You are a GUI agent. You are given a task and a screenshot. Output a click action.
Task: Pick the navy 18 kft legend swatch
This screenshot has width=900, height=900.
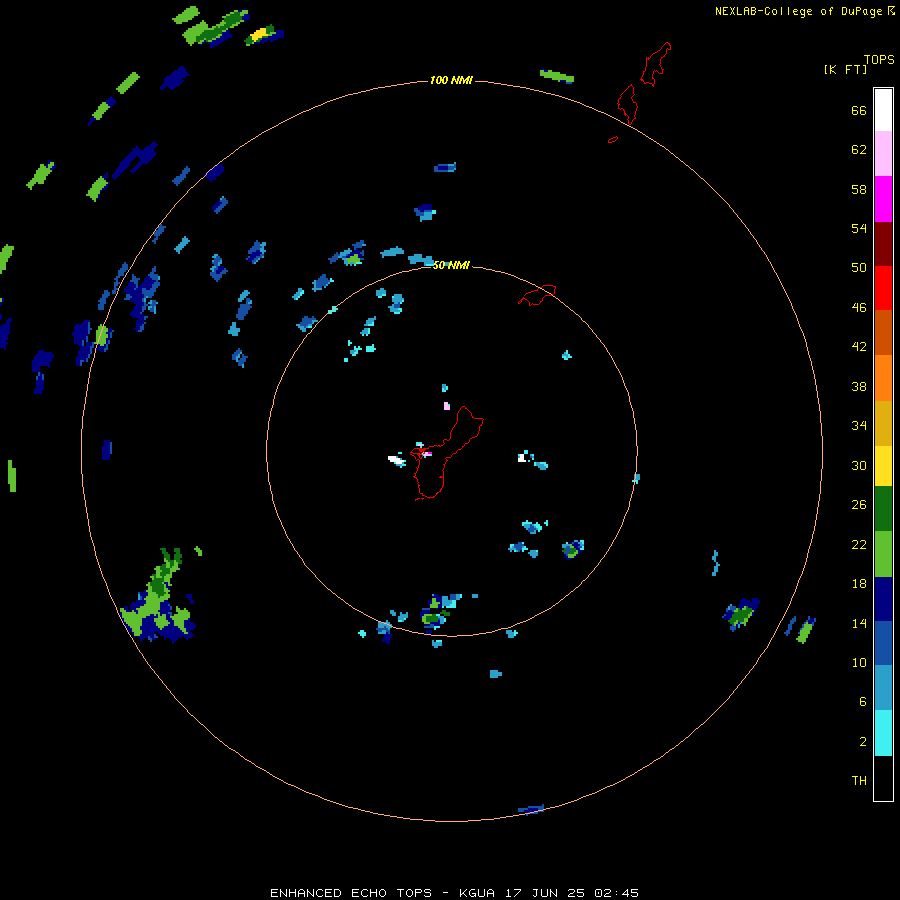point(883,599)
